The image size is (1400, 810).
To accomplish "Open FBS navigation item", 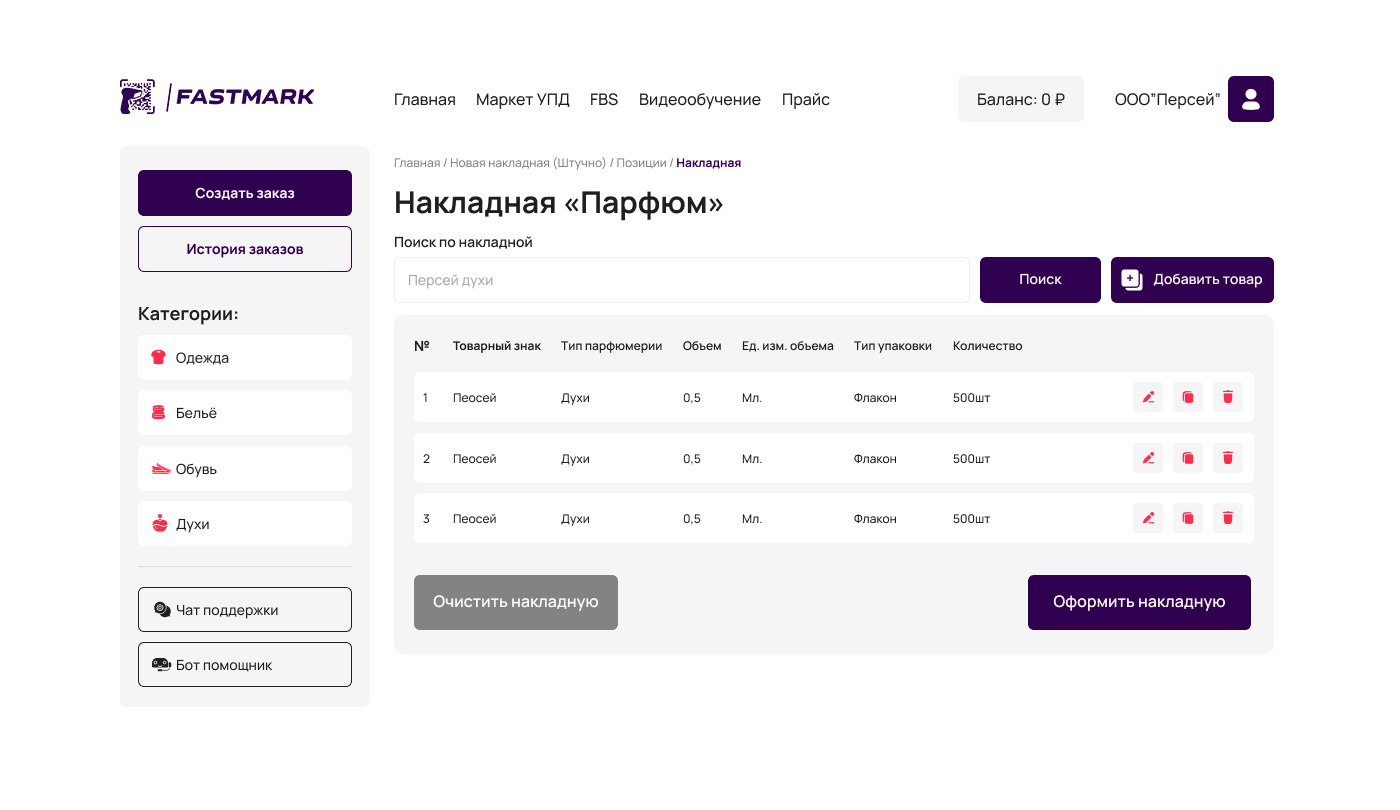I will coord(604,99).
